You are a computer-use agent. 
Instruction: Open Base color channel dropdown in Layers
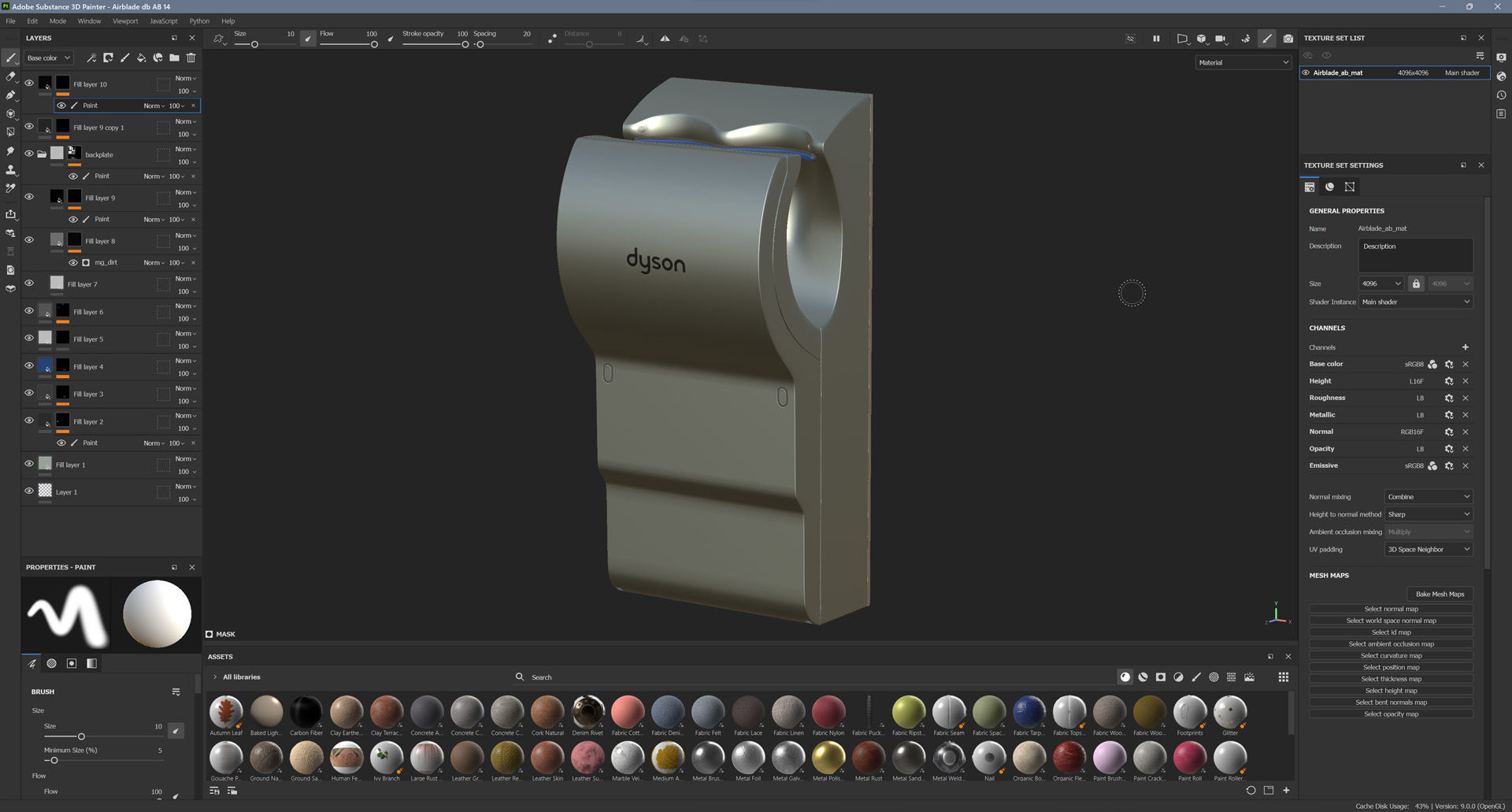(x=49, y=57)
